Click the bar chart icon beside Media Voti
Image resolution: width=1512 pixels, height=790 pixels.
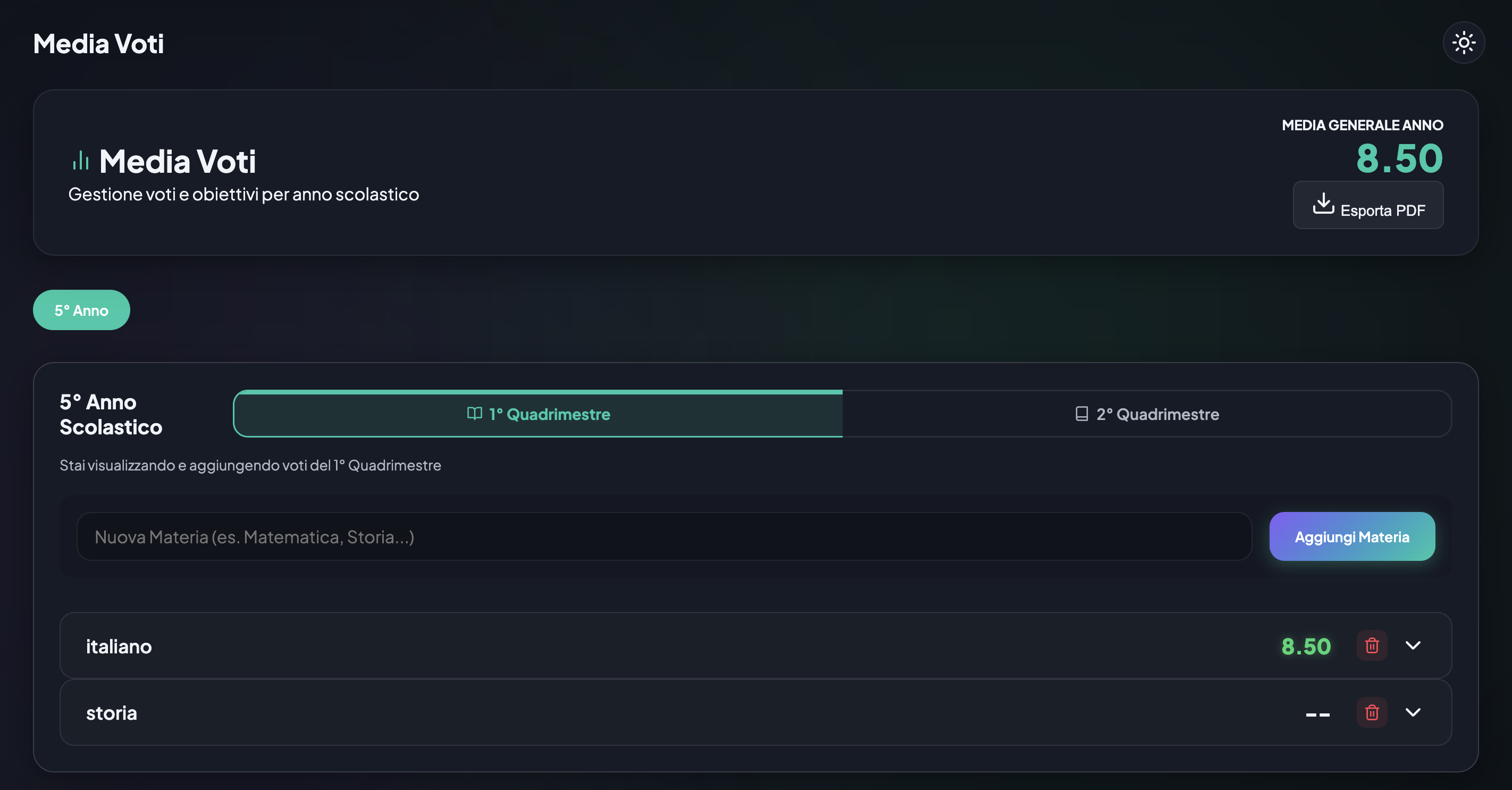tap(80, 160)
